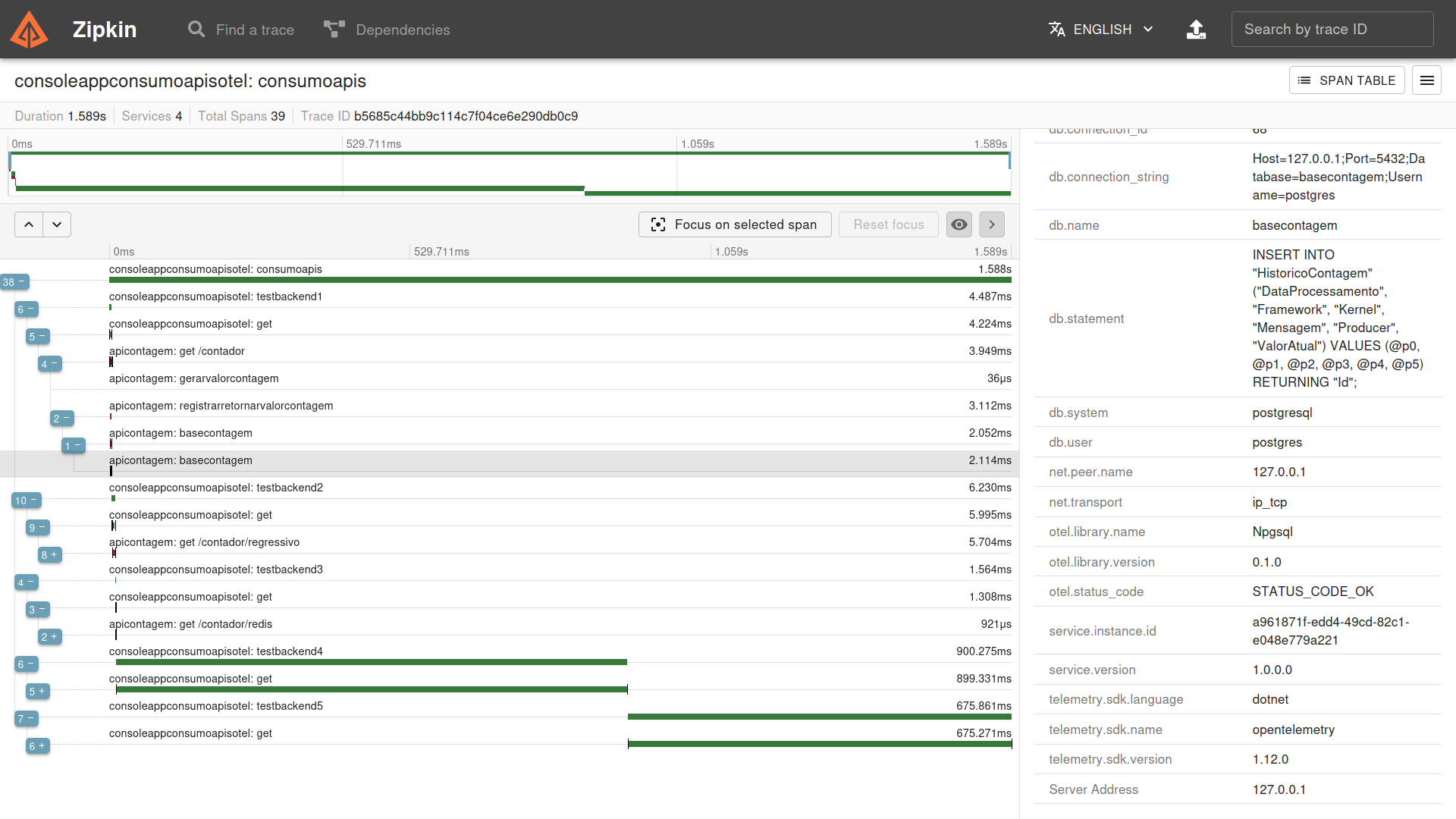Toggle the eye visibility icon button

pos(959,224)
